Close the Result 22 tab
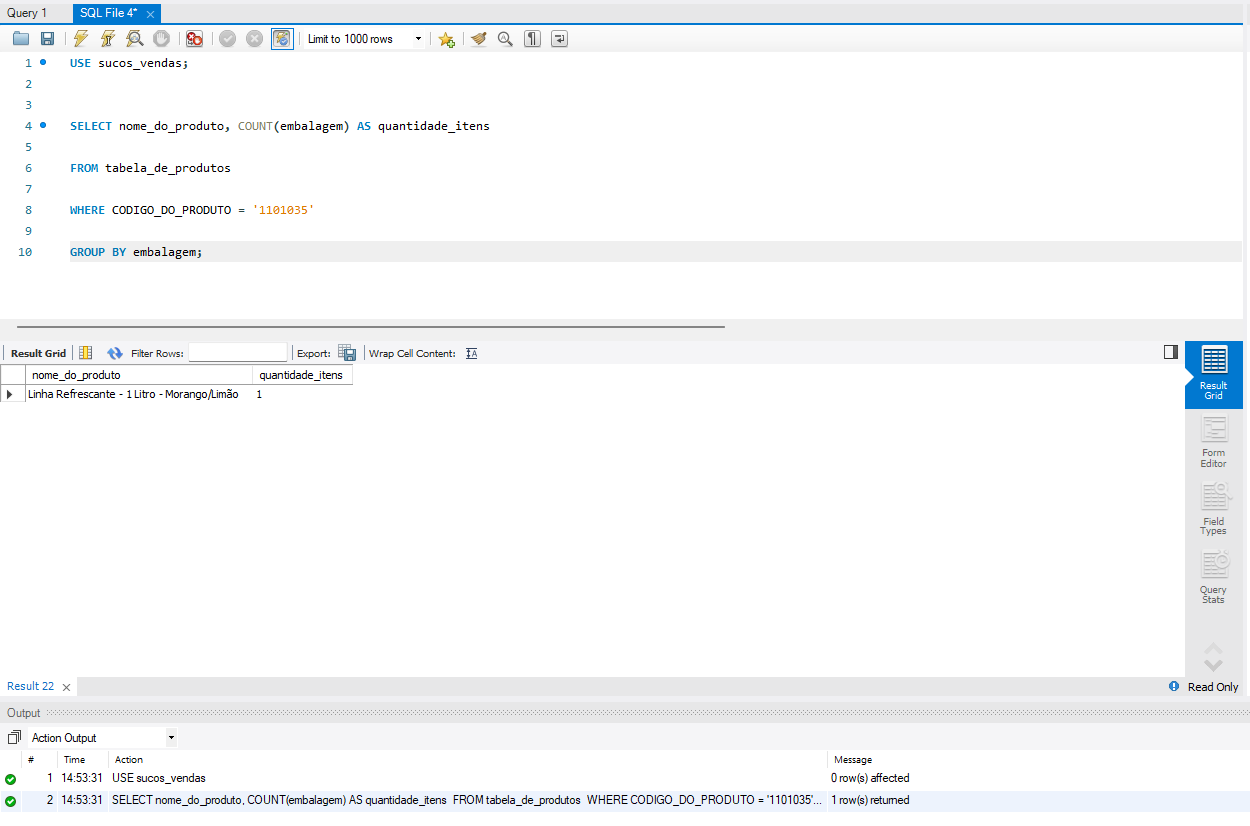The height and width of the screenshot is (826, 1250). point(66,687)
